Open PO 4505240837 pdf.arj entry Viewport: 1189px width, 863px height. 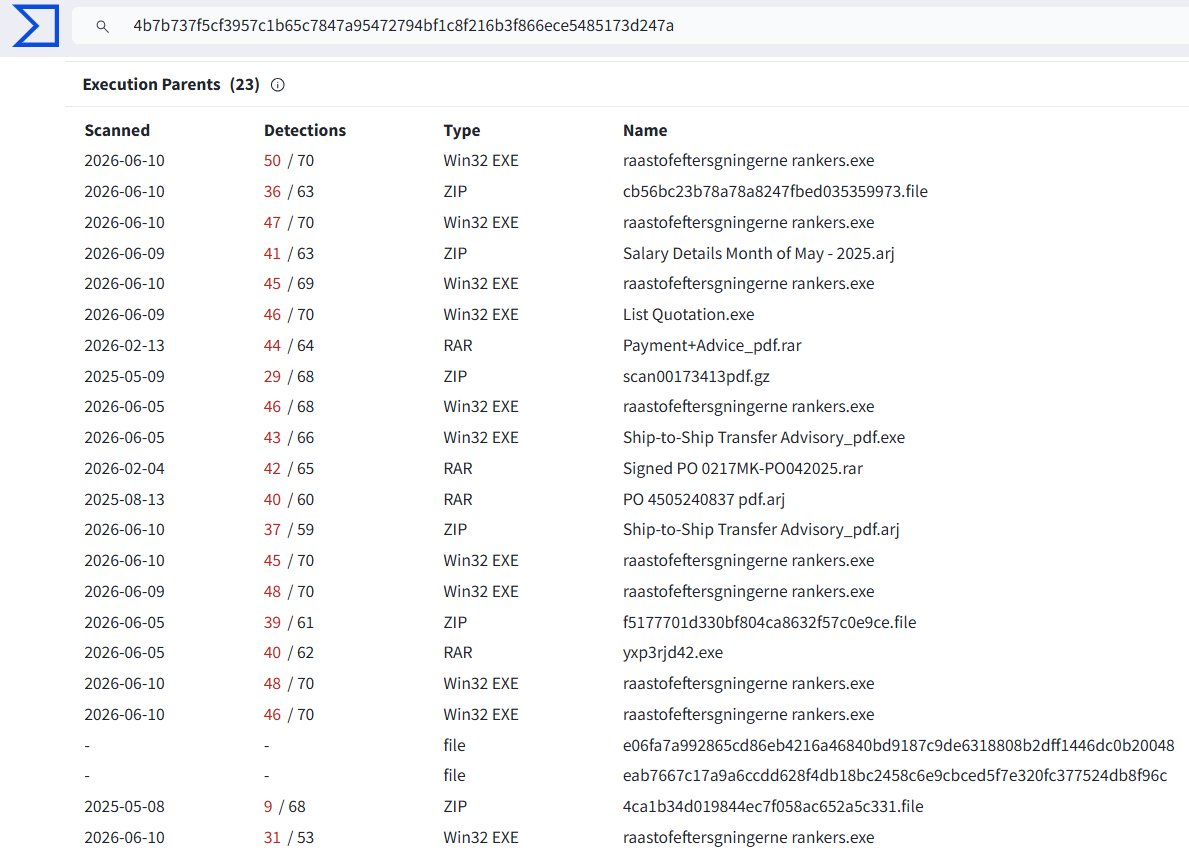tap(704, 500)
